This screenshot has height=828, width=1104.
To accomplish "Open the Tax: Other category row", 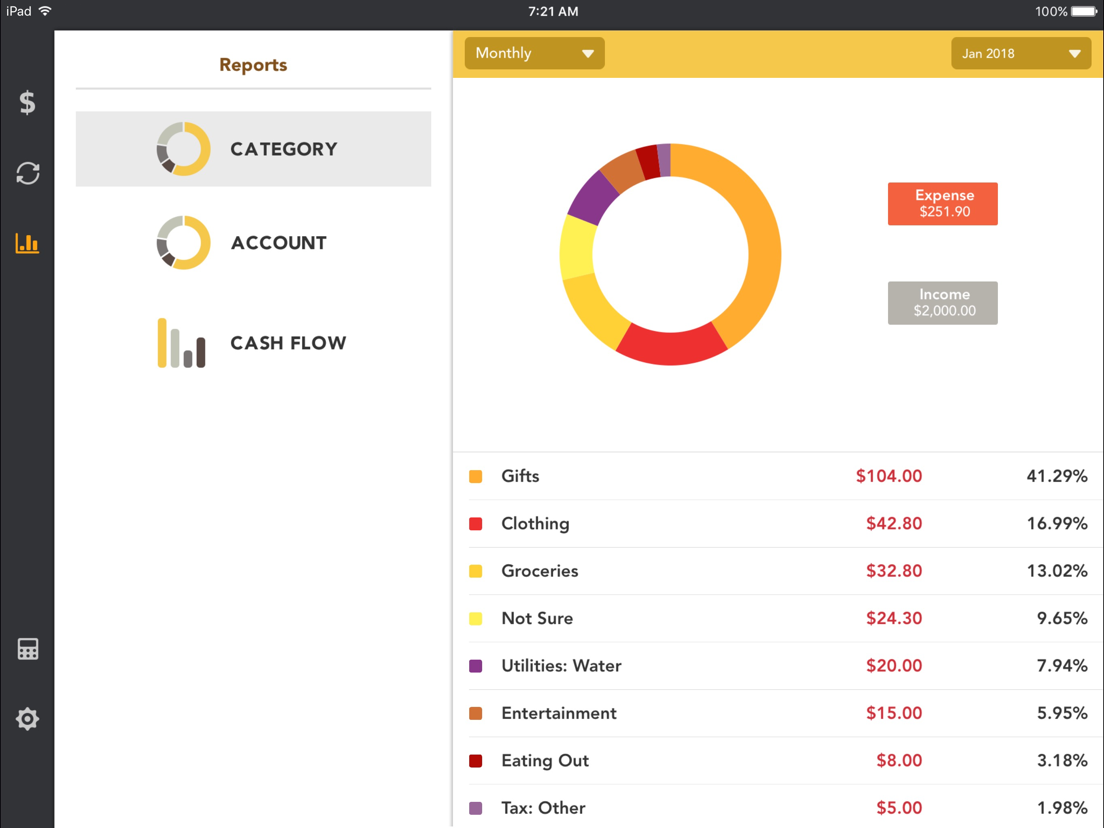I will (778, 808).
